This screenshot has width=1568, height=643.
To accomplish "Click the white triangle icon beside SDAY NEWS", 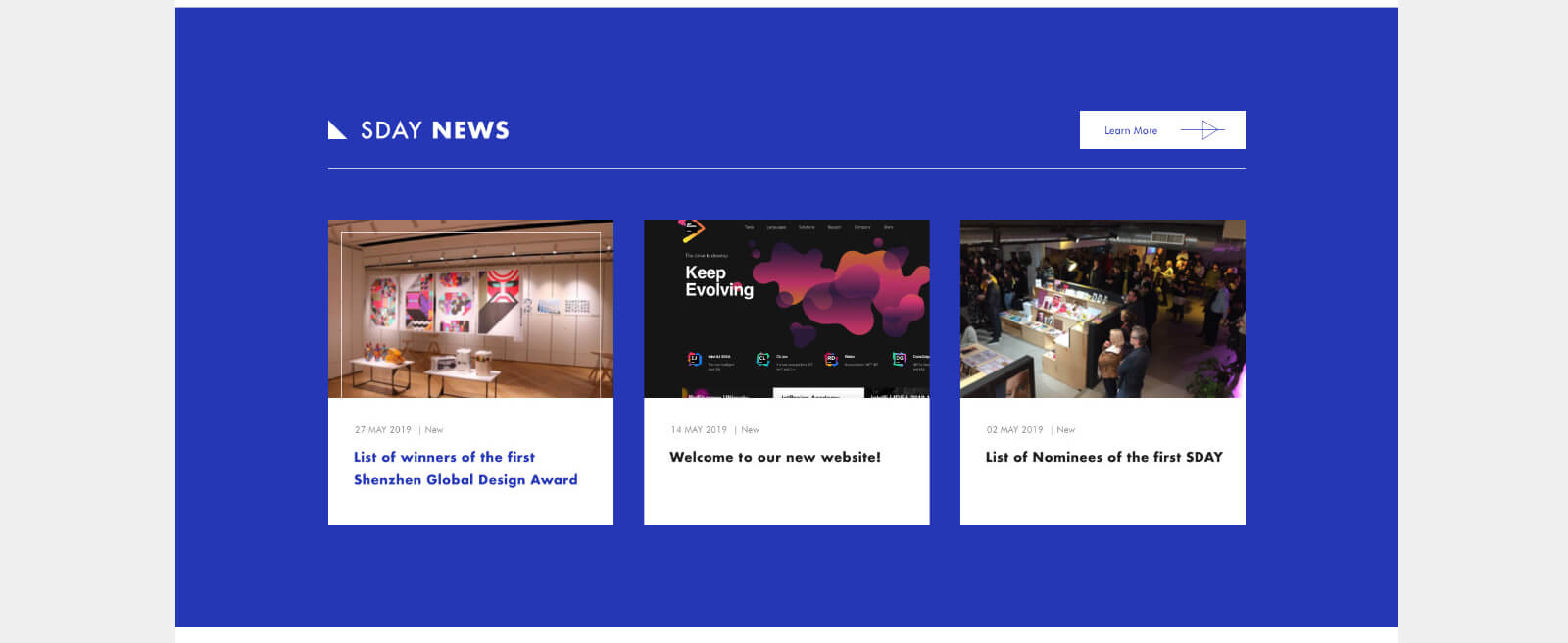I will click(x=336, y=130).
